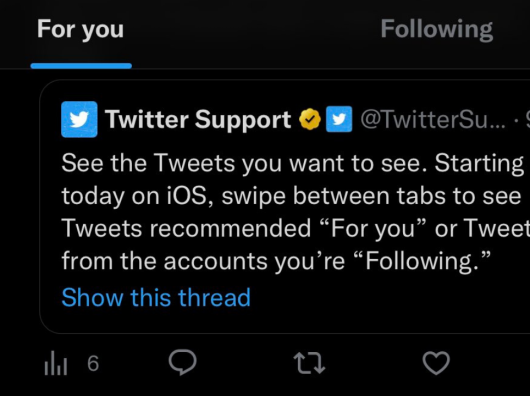Open quoted tweet via 'See the Tweets' line

point(293,164)
